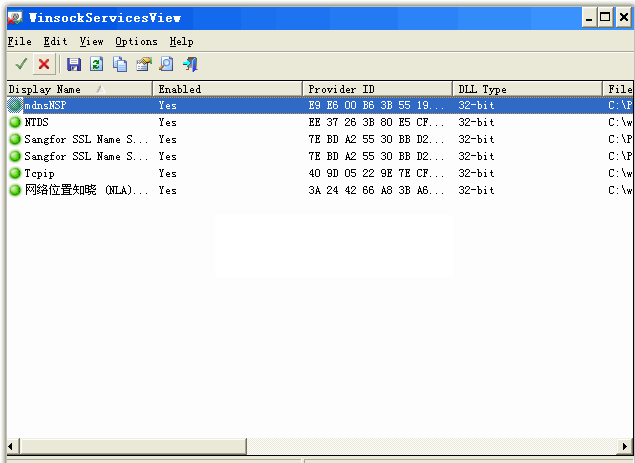Click the Refresh toolbar icon

(x=97, y=64)
